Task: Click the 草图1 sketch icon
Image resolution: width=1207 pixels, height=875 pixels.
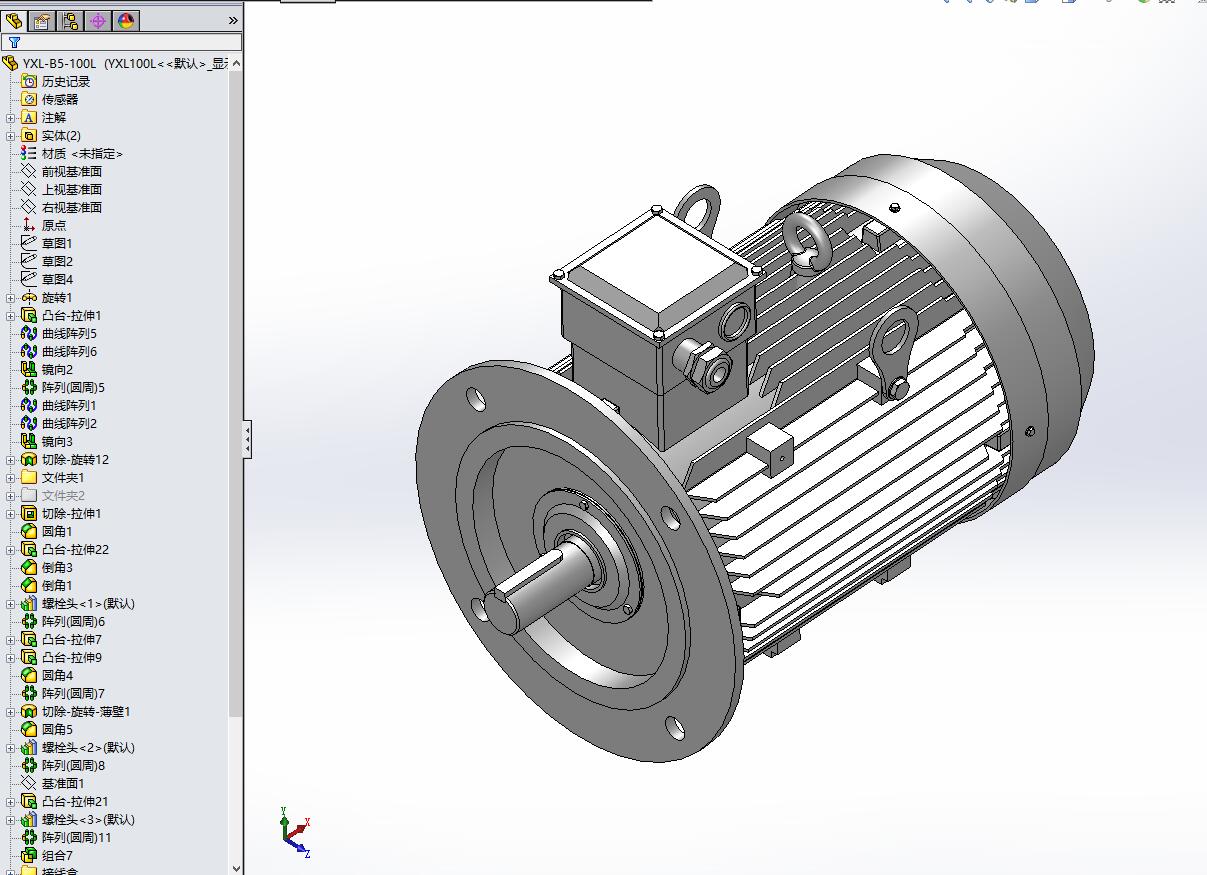Action: 29,243
